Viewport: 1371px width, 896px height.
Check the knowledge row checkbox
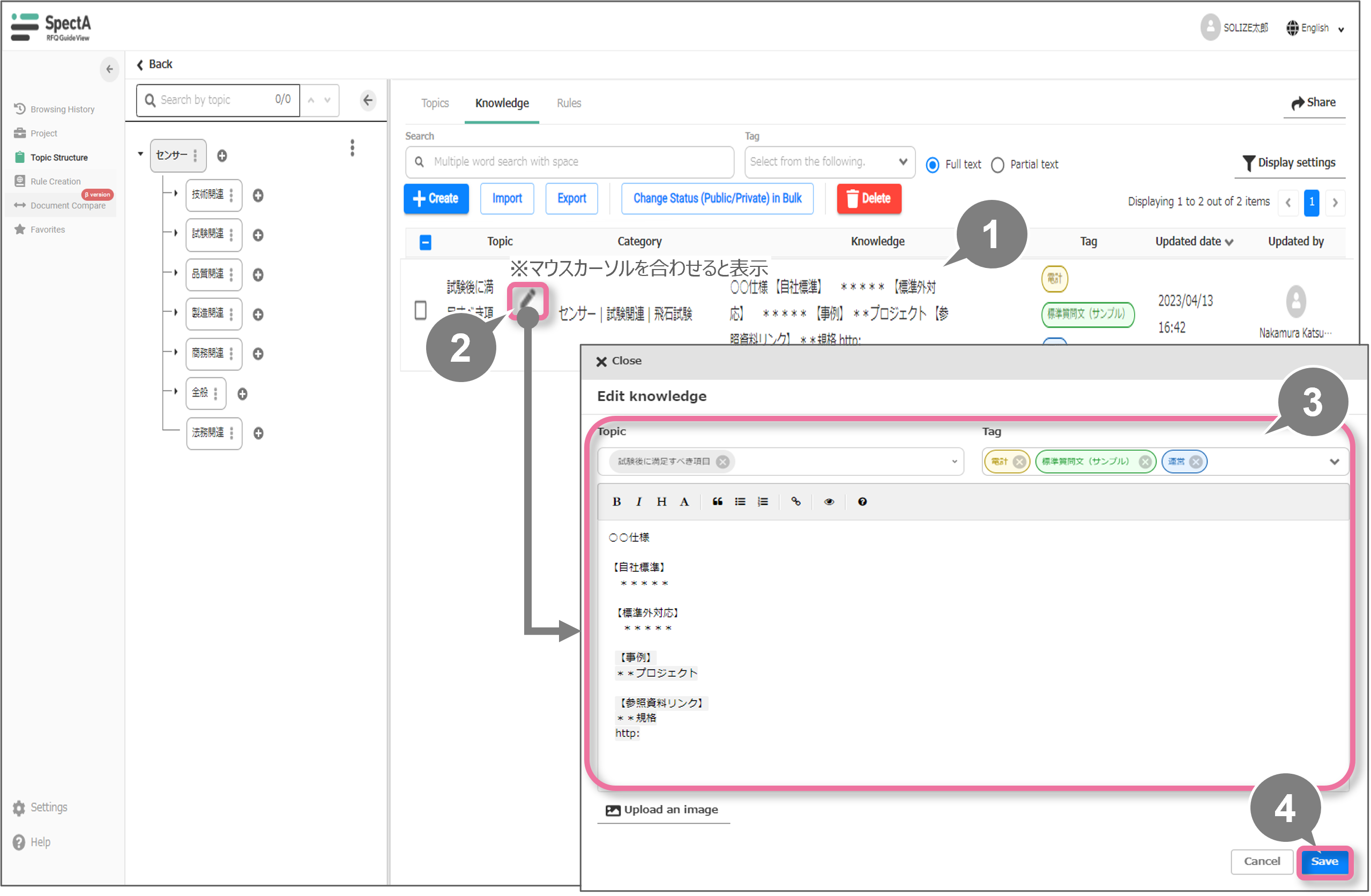tap(421, 310)
